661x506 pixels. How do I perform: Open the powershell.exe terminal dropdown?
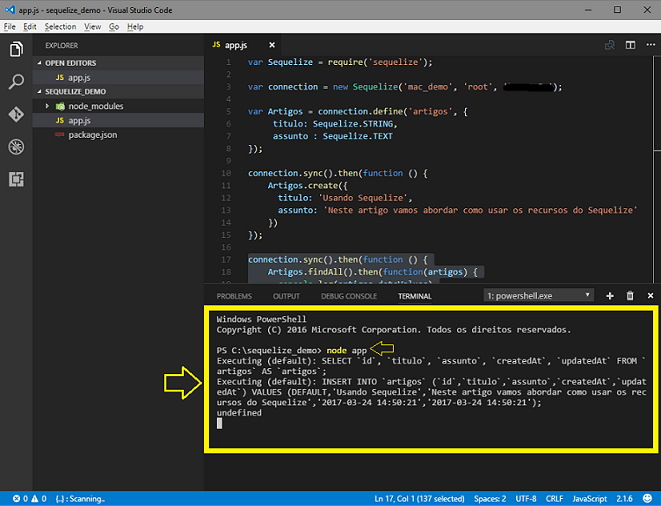coord(539,296)
